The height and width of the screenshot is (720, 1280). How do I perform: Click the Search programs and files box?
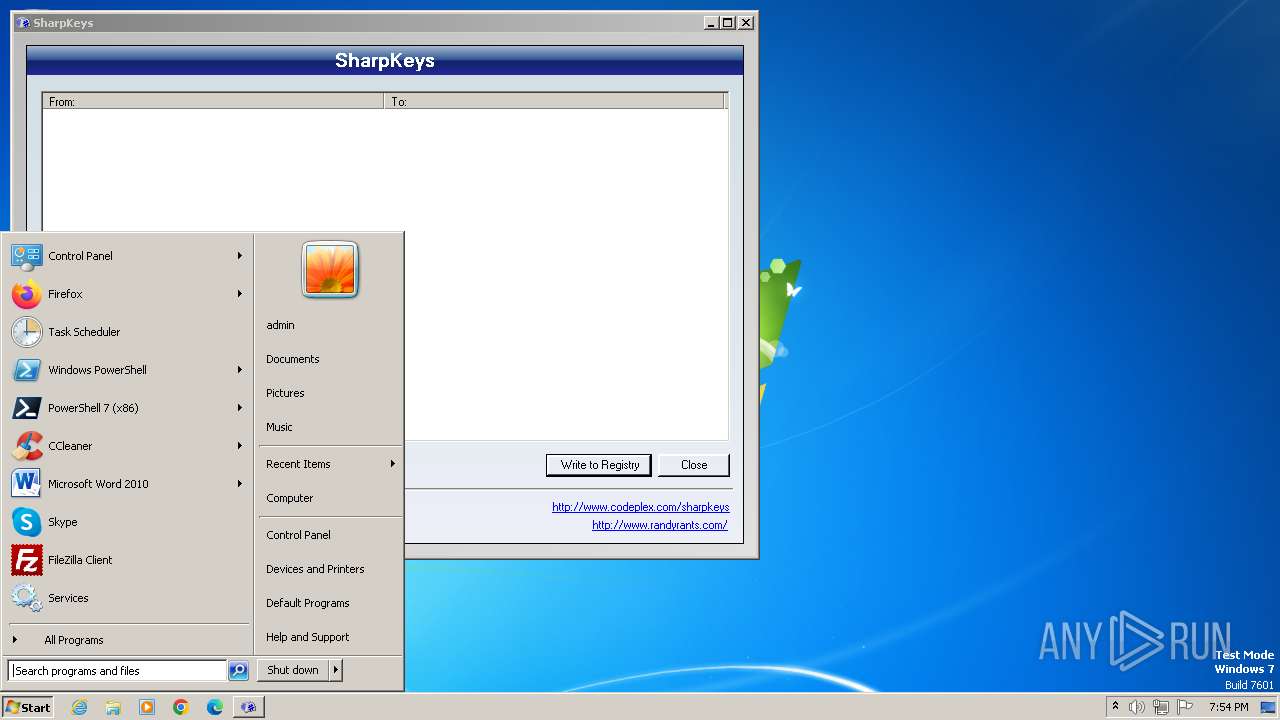(x=117, y=671)
